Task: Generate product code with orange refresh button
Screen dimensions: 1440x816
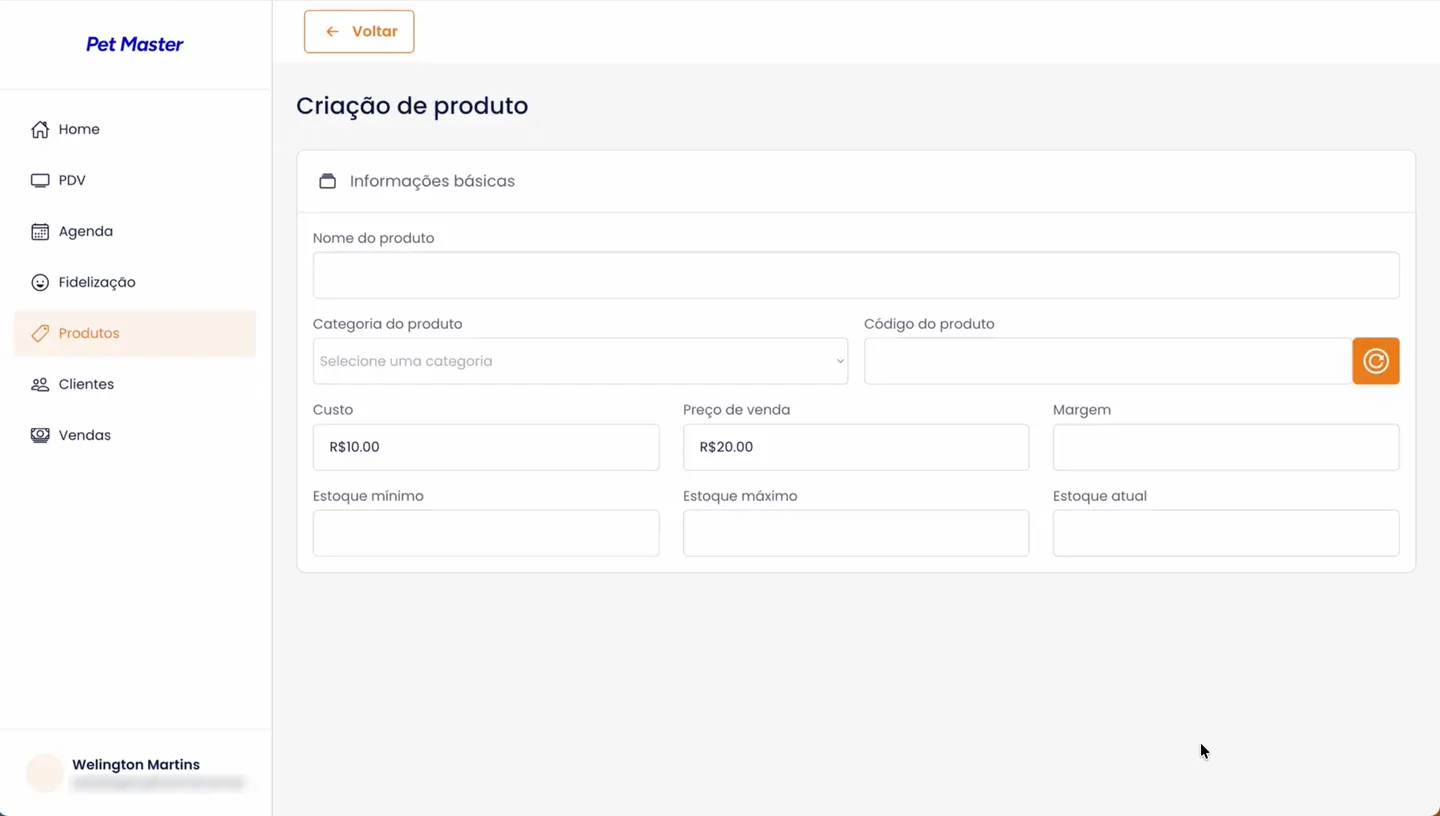Action: click(1376, 361)
